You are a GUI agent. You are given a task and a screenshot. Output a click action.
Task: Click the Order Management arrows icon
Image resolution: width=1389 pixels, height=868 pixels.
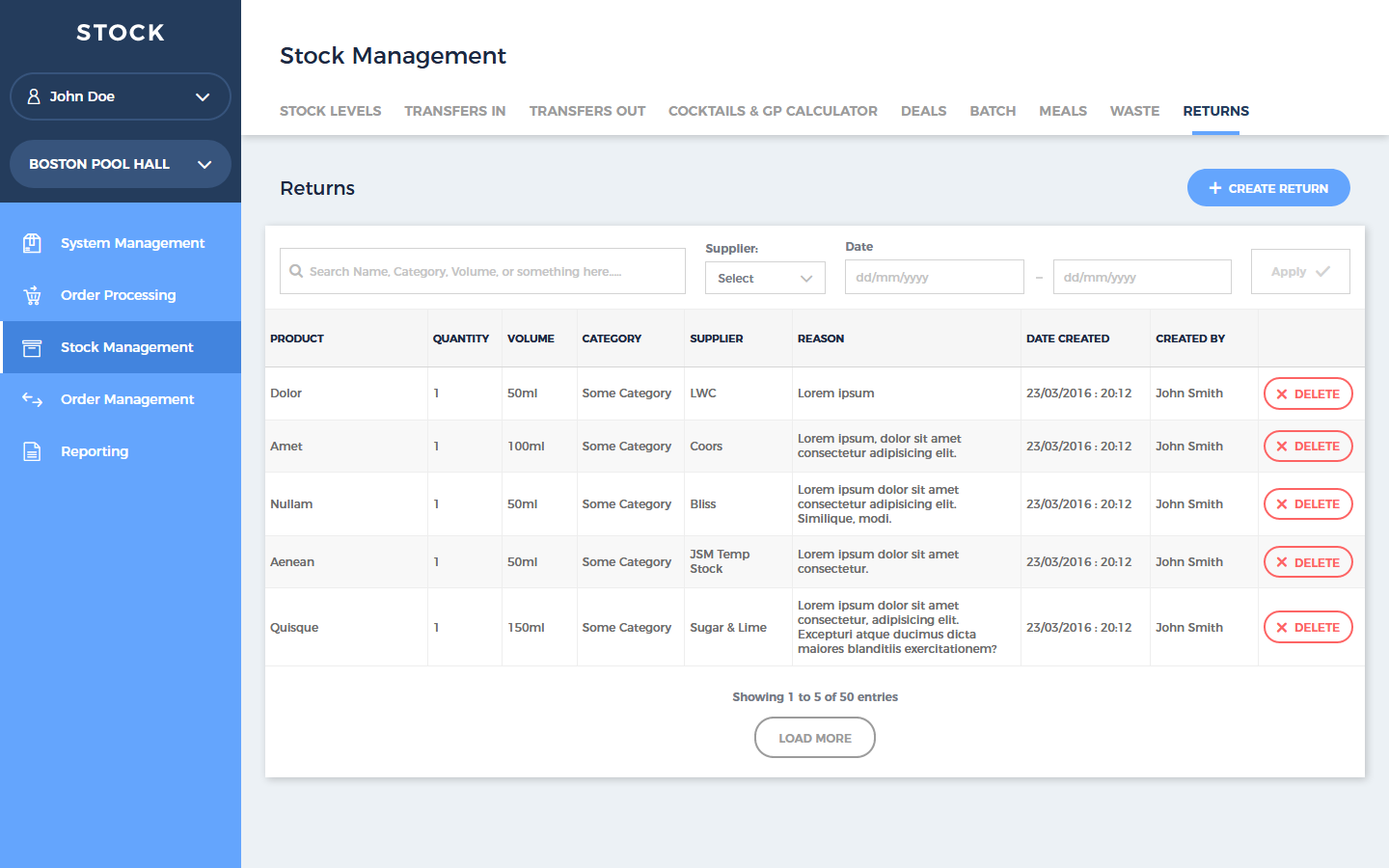pyautogui.click(x=32, y=399)
